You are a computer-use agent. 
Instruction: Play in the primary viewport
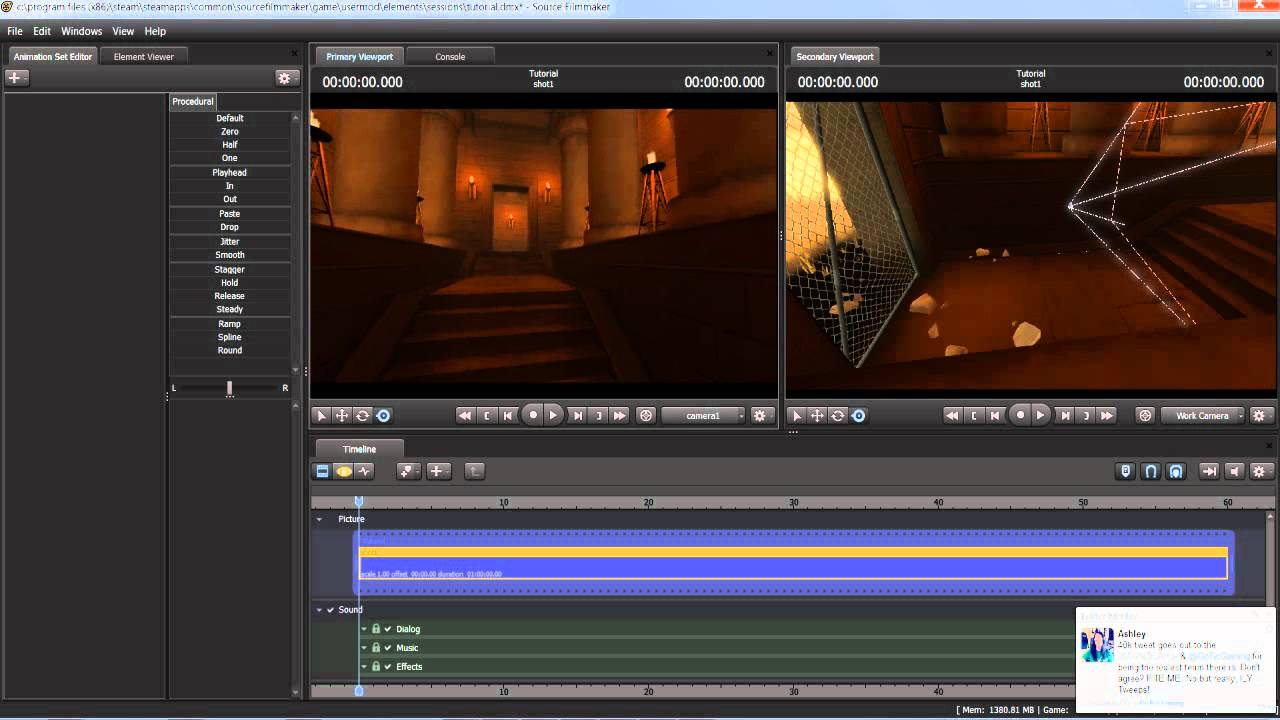553,415
